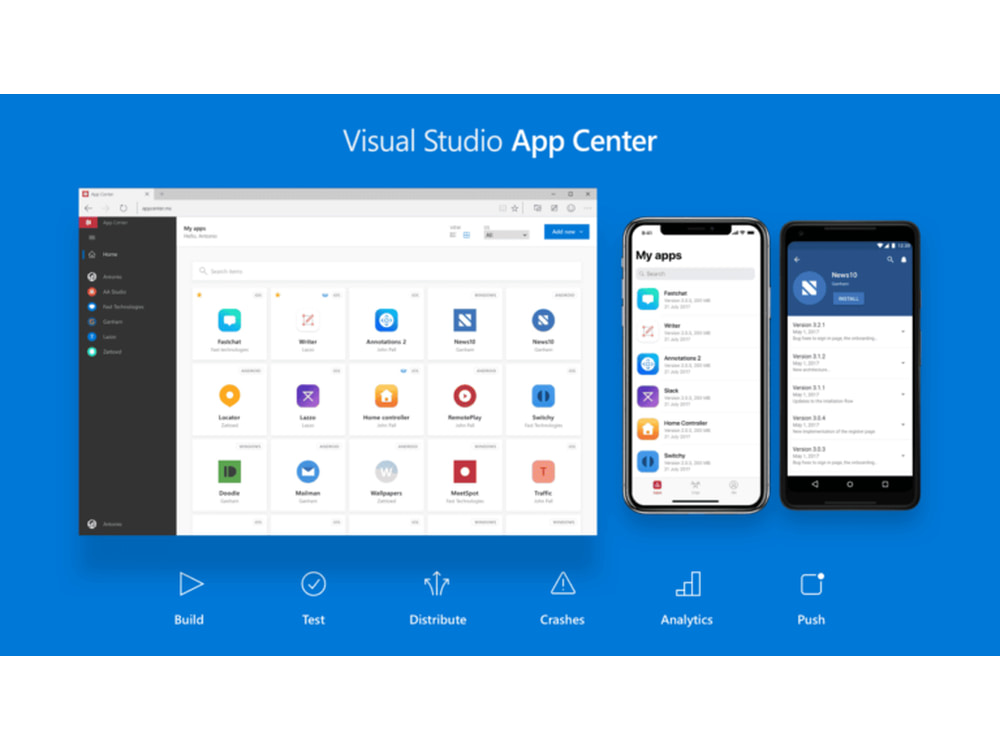1000x750 pixels.
Task: Switch to grid view in My apps
Action: coord(466,235)
